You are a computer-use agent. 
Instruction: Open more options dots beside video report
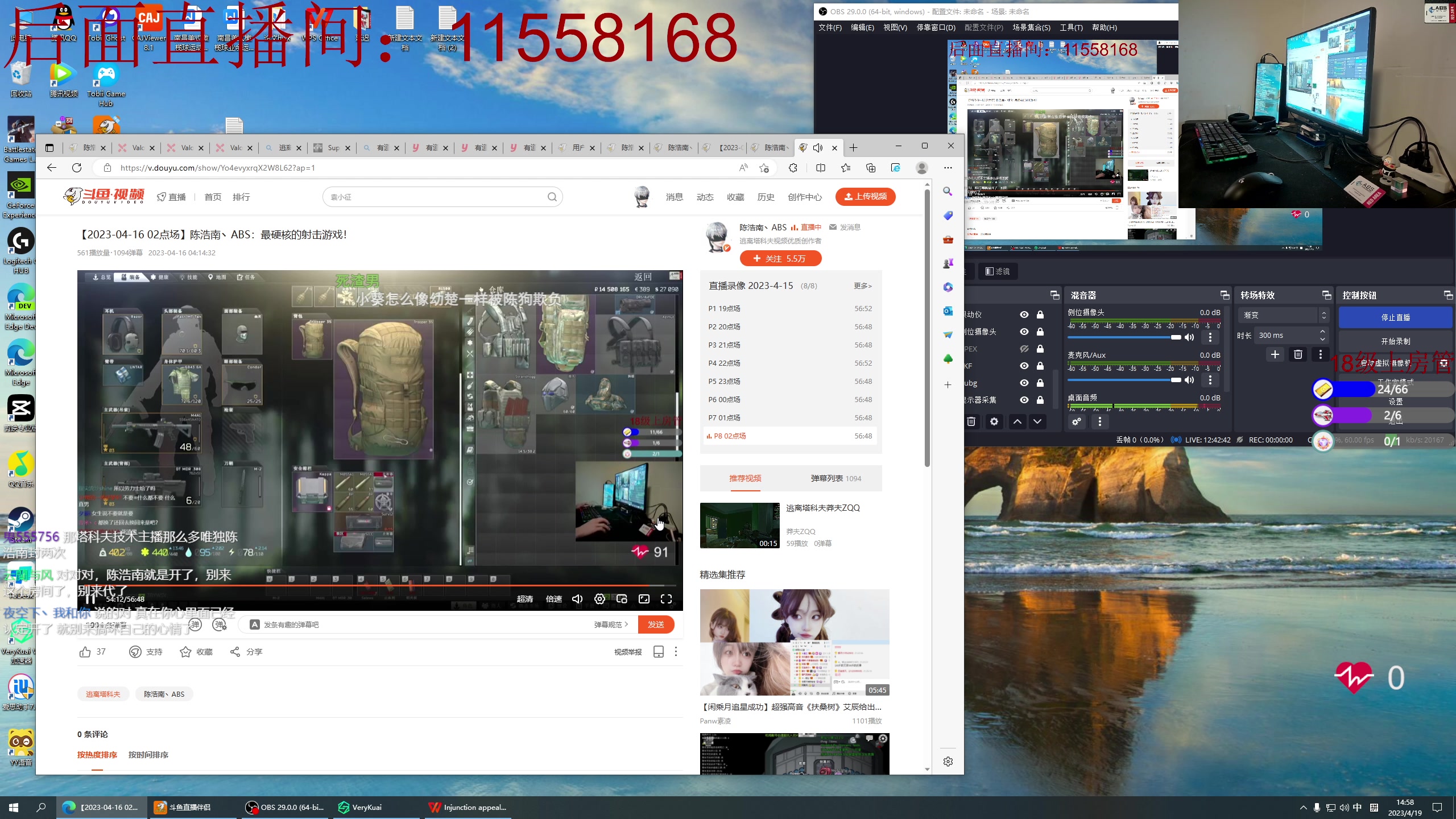point(676,652)
